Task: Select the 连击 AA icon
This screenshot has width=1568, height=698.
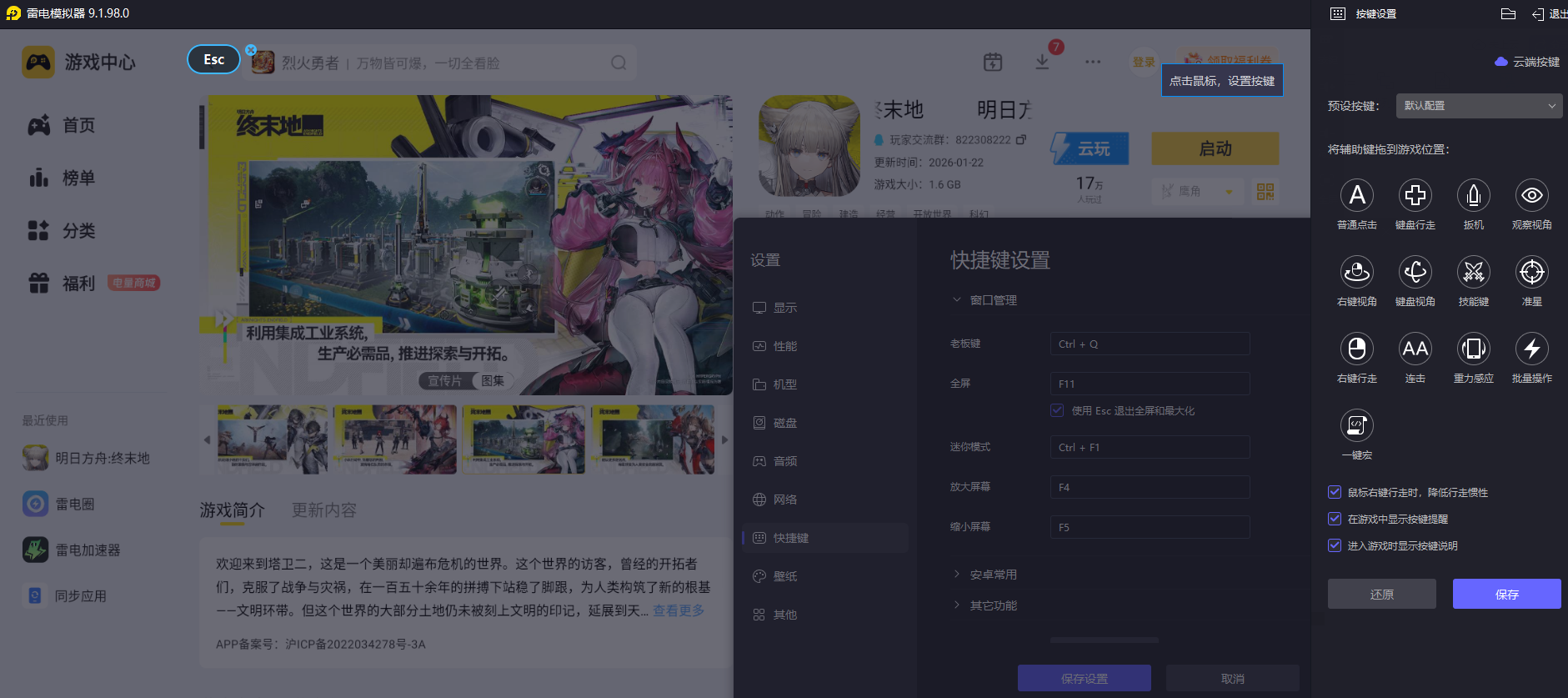Action: coord(1415,349)
